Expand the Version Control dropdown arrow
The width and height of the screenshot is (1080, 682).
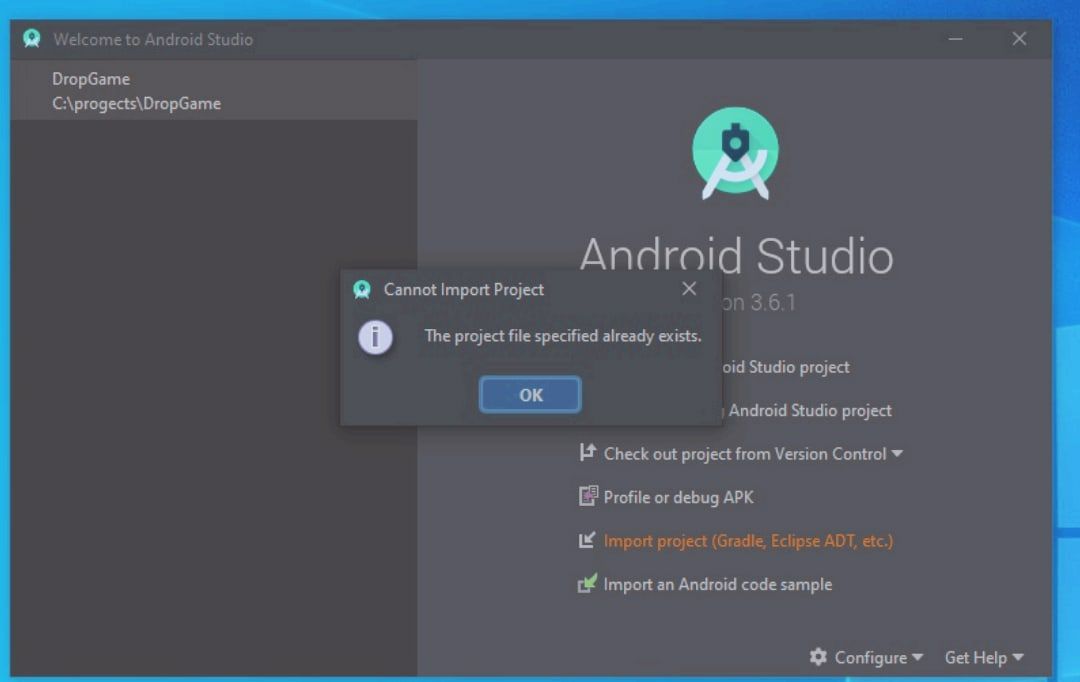[x=897, y=453]
